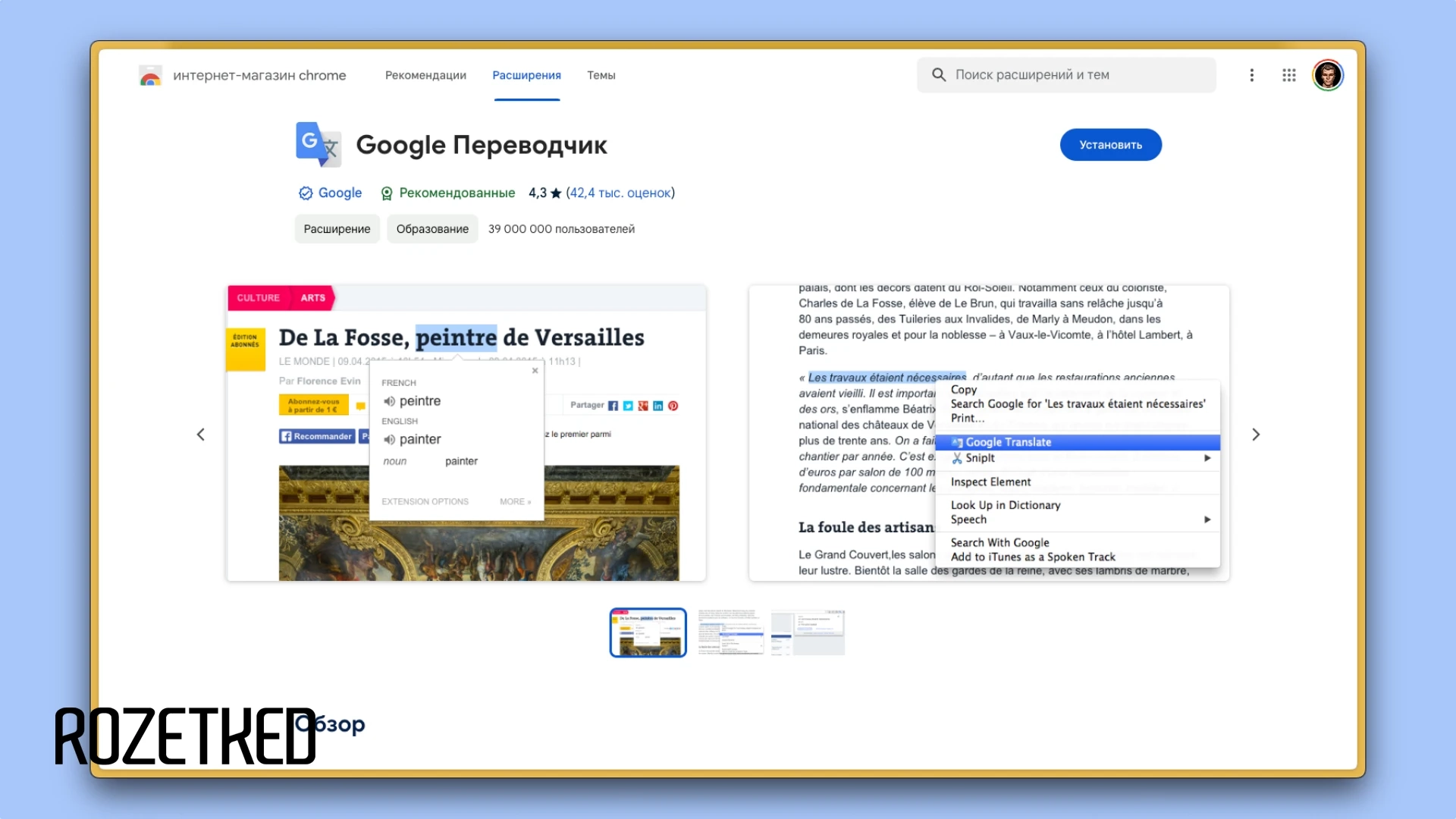The width and height of the screenshot is (1456, 819).
Task: Open the Google developer link
Action: (x=340, y=193)
